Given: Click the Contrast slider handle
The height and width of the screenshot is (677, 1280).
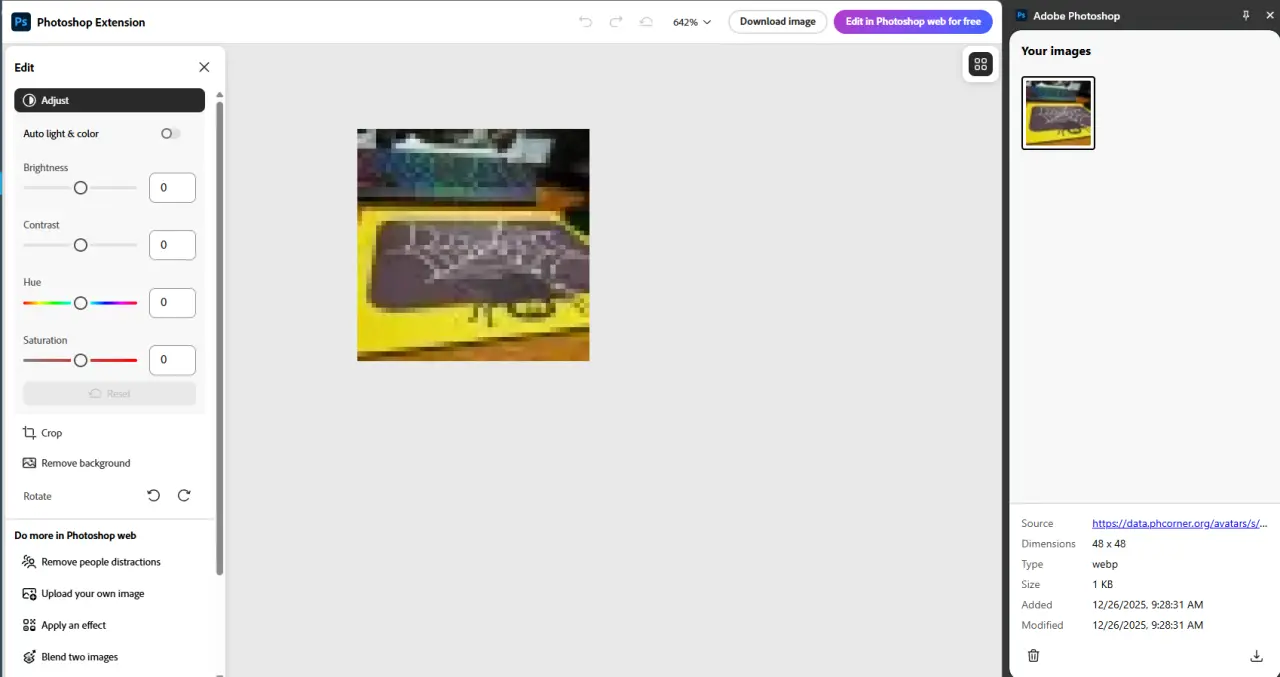Looking at the screenshot, I should pyautogui.click(x=81, y=245).
